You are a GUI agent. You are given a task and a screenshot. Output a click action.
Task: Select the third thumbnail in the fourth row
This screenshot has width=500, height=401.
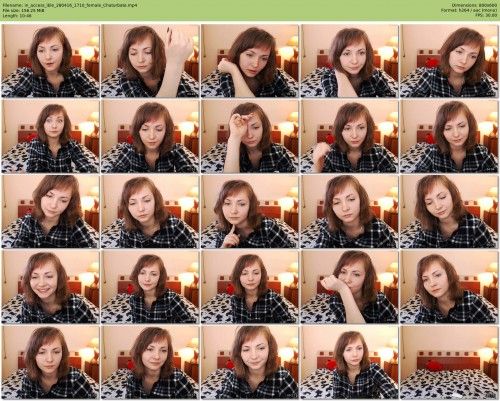[x=250, y=287]
